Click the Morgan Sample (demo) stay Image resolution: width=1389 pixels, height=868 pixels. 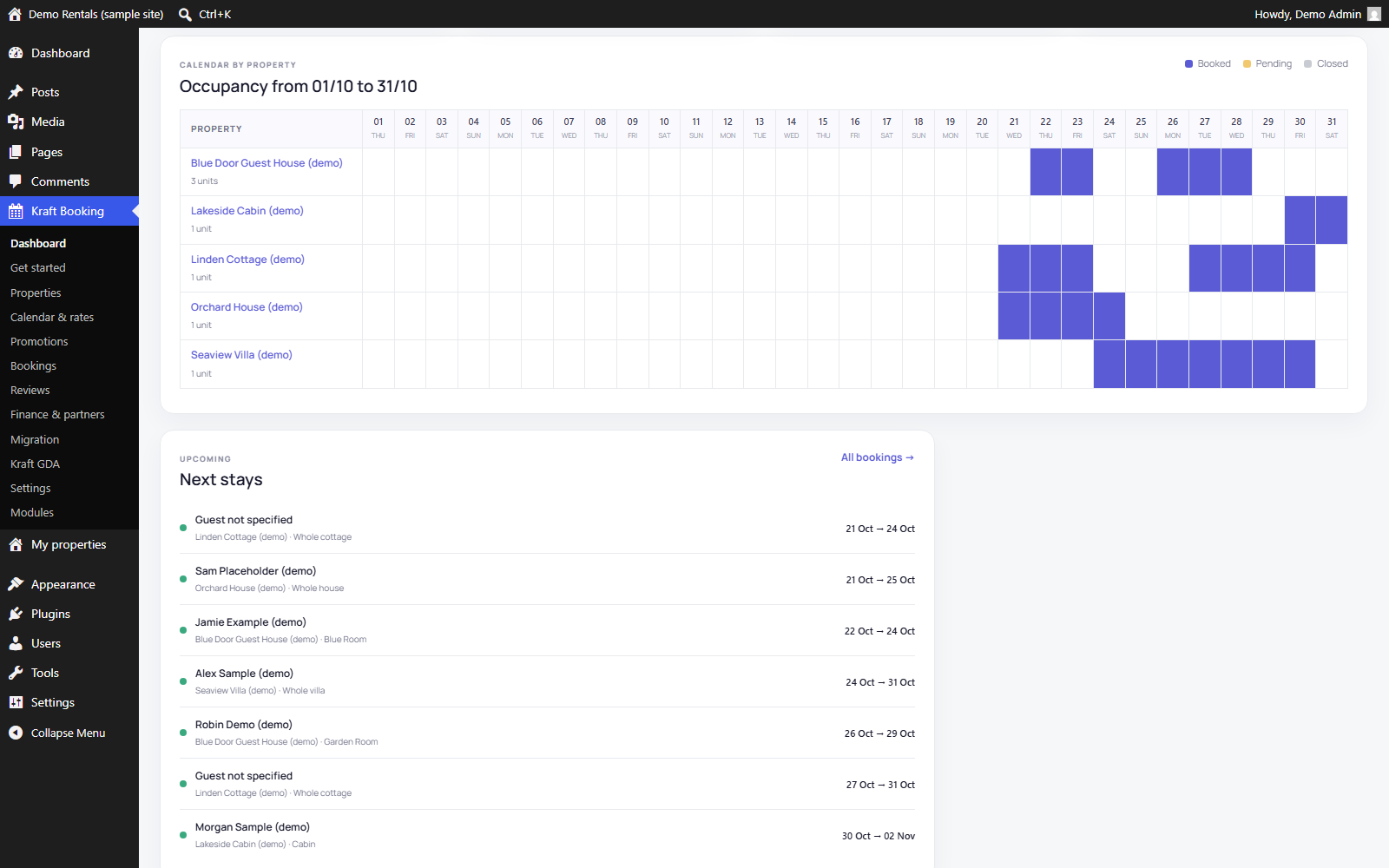[547, 835]
